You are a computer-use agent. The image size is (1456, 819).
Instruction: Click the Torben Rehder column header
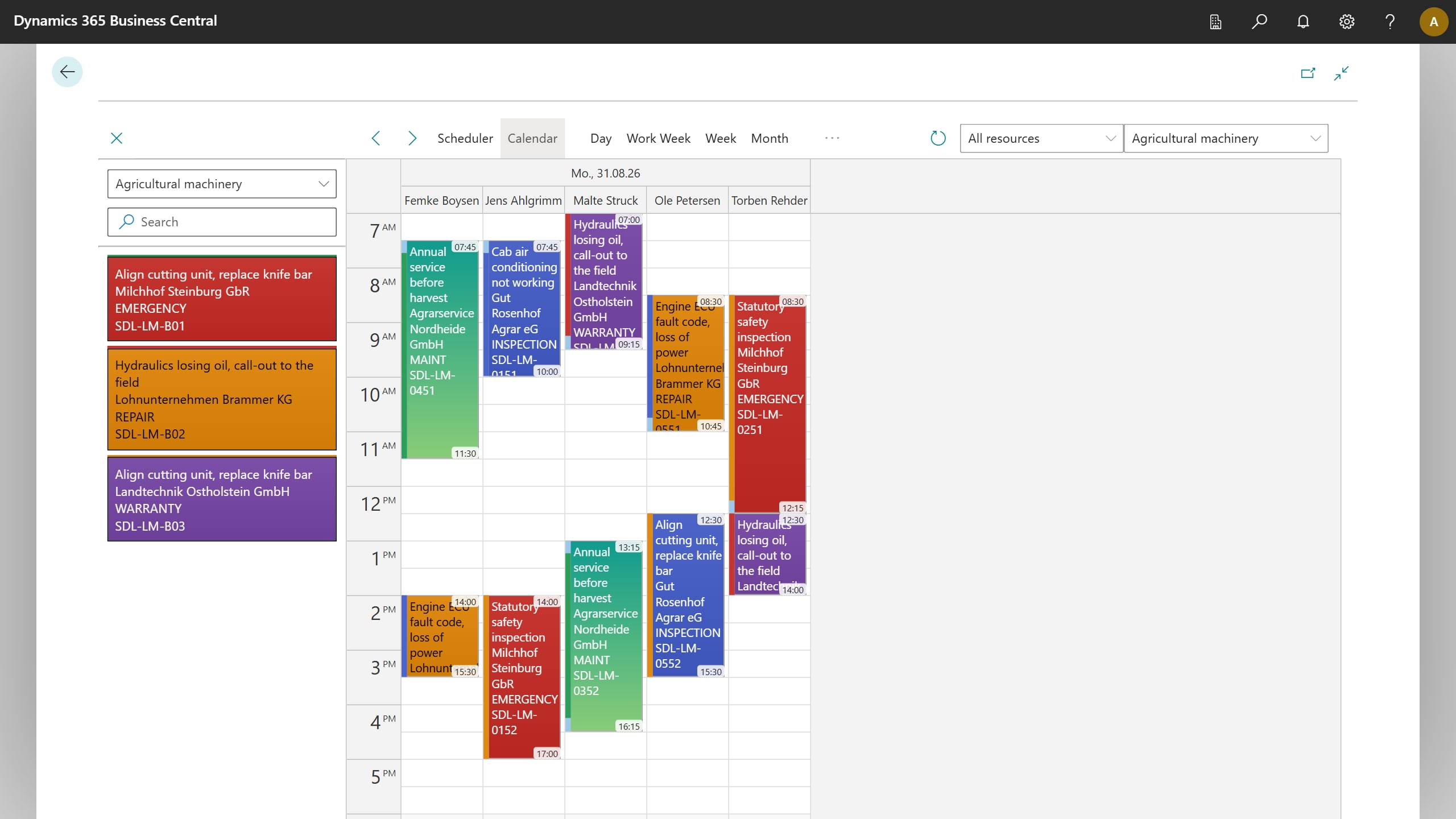click(x=769, y=201)
